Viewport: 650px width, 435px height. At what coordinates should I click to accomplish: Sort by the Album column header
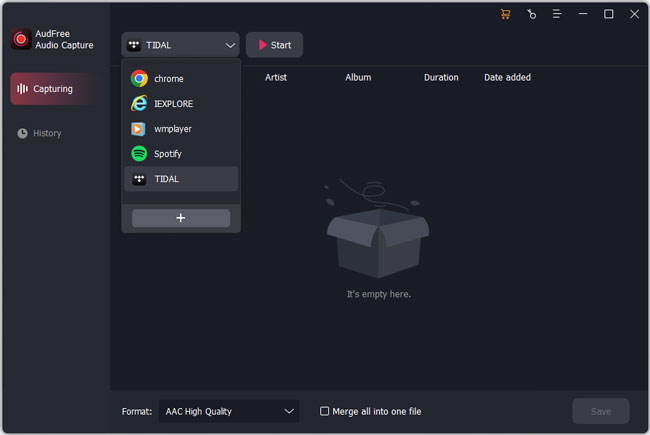(x=358, y=78)
